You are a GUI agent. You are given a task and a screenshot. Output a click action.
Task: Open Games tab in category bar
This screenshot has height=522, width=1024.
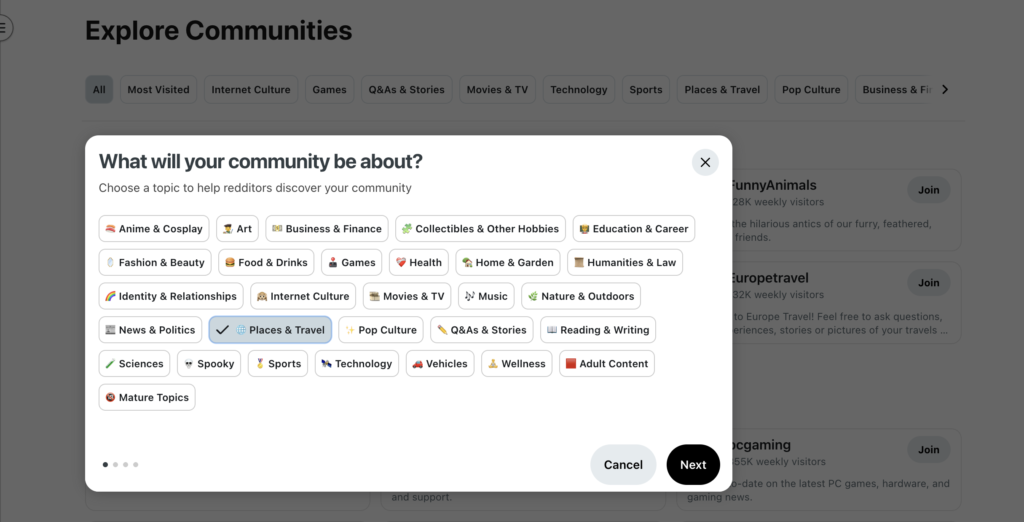pos(330,90)
